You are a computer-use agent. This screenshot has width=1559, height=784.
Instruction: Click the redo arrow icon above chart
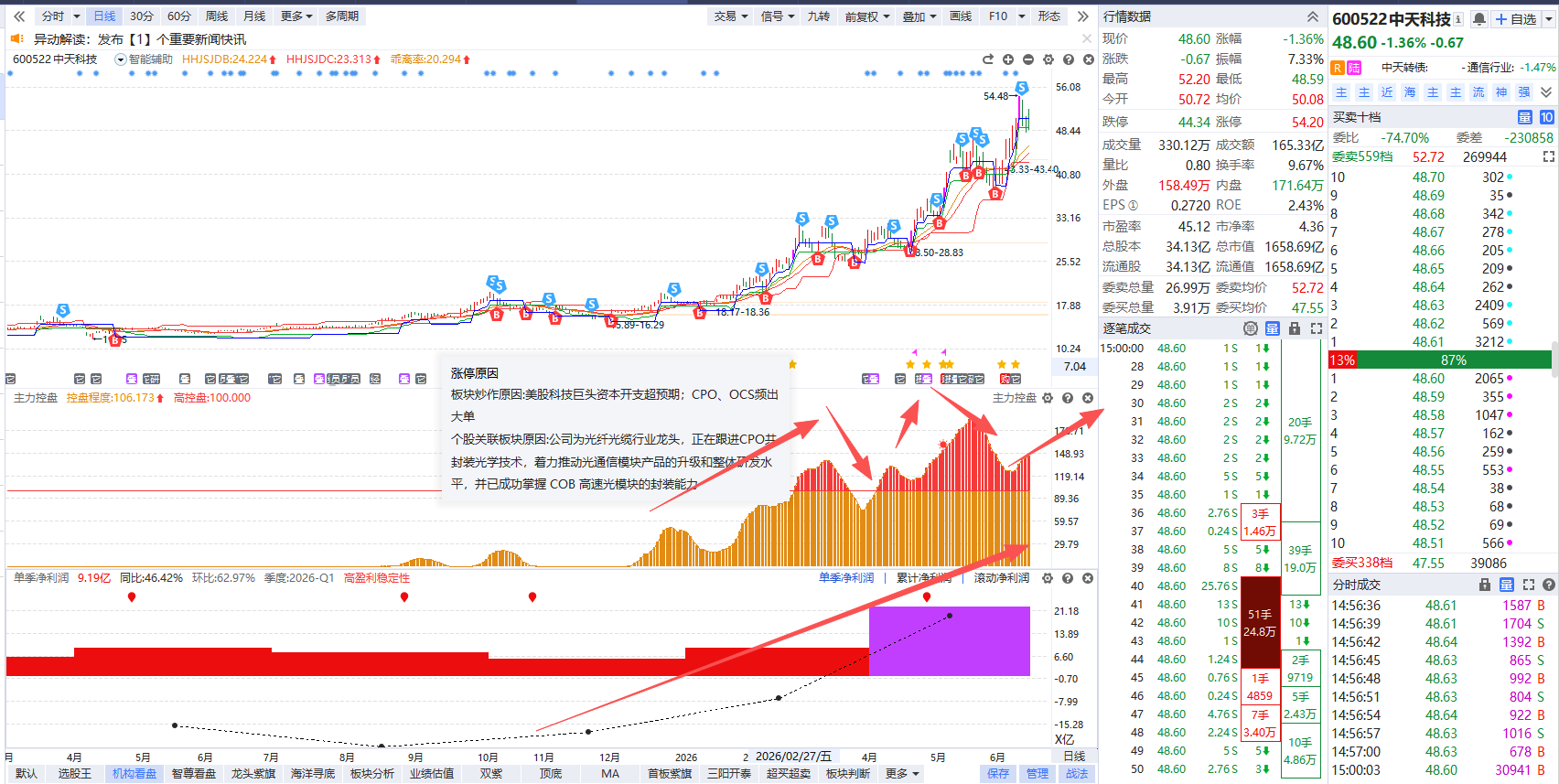point(988,59)
